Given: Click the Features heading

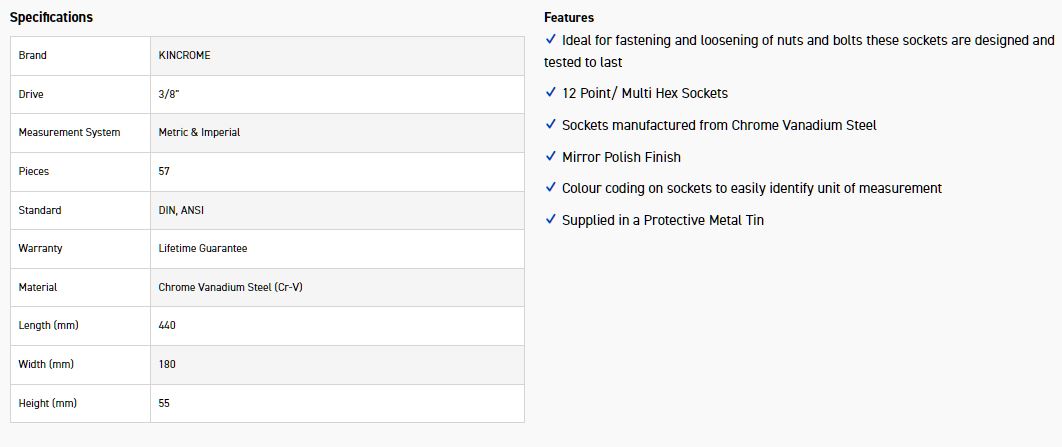Looking at the screenshot, I should (x=569, y=17).
